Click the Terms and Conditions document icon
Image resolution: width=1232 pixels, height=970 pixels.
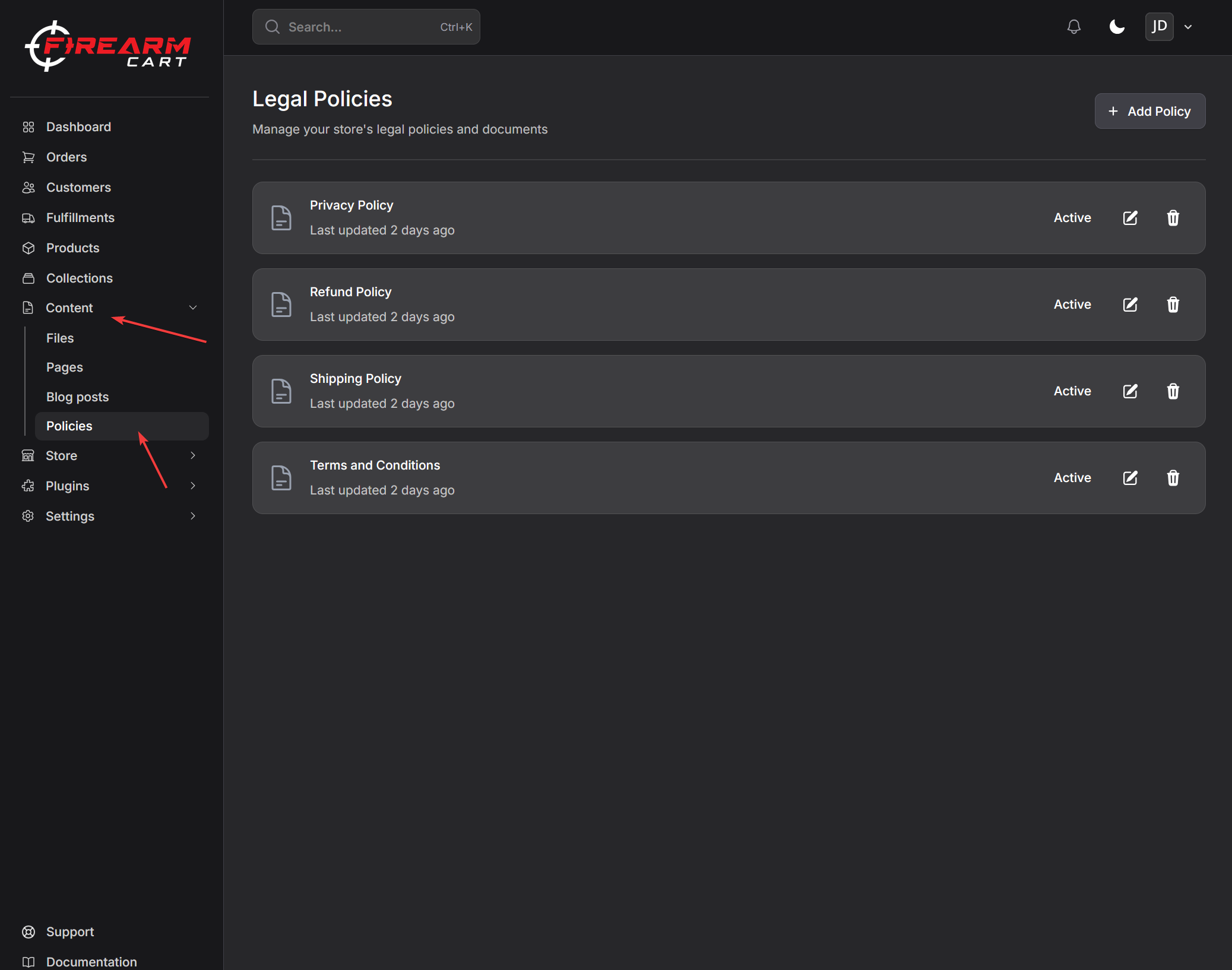coord(281,478)
